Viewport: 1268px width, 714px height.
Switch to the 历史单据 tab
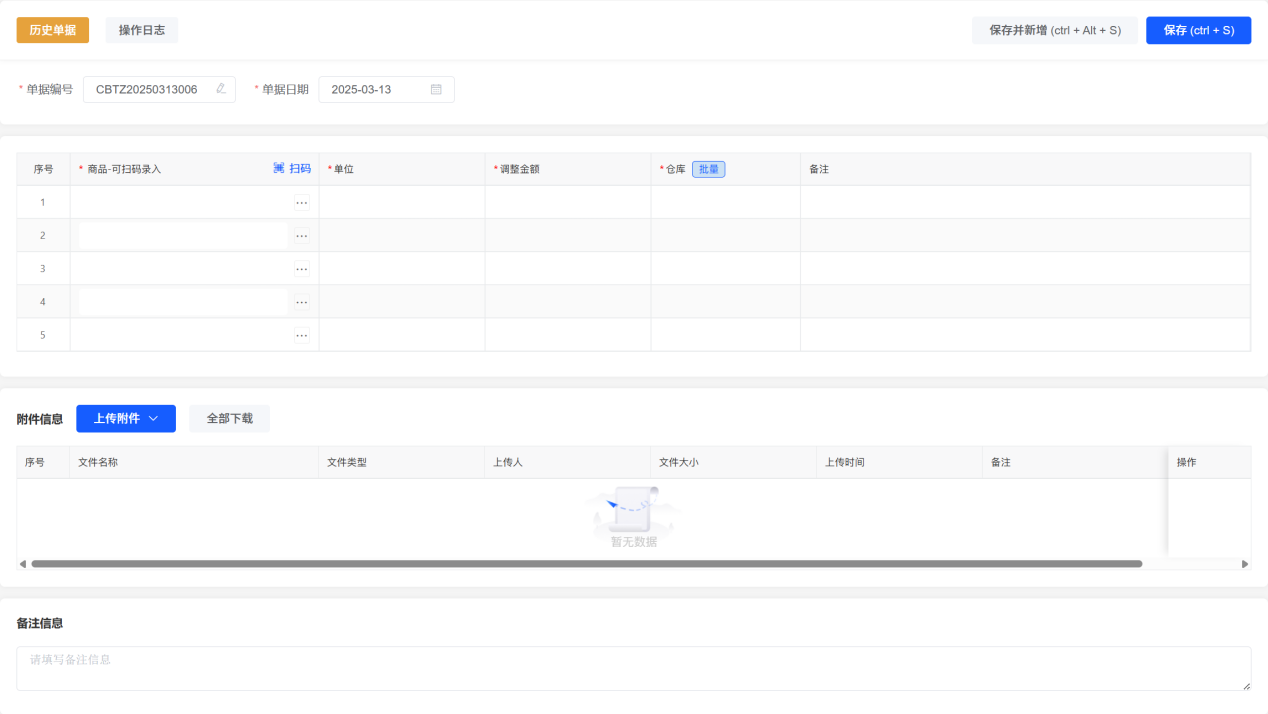[52, 30]
